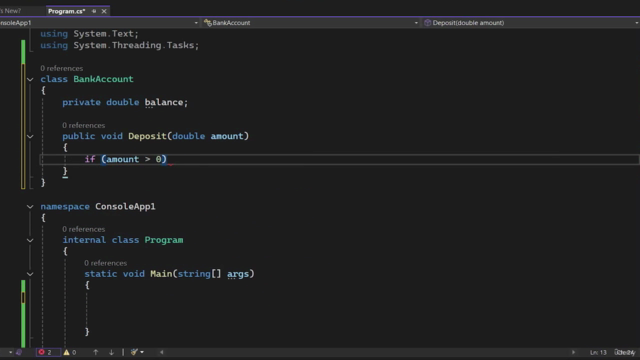Click '0 references' above class BankAccount
This screenshot has height=360, width=640.
62,68
